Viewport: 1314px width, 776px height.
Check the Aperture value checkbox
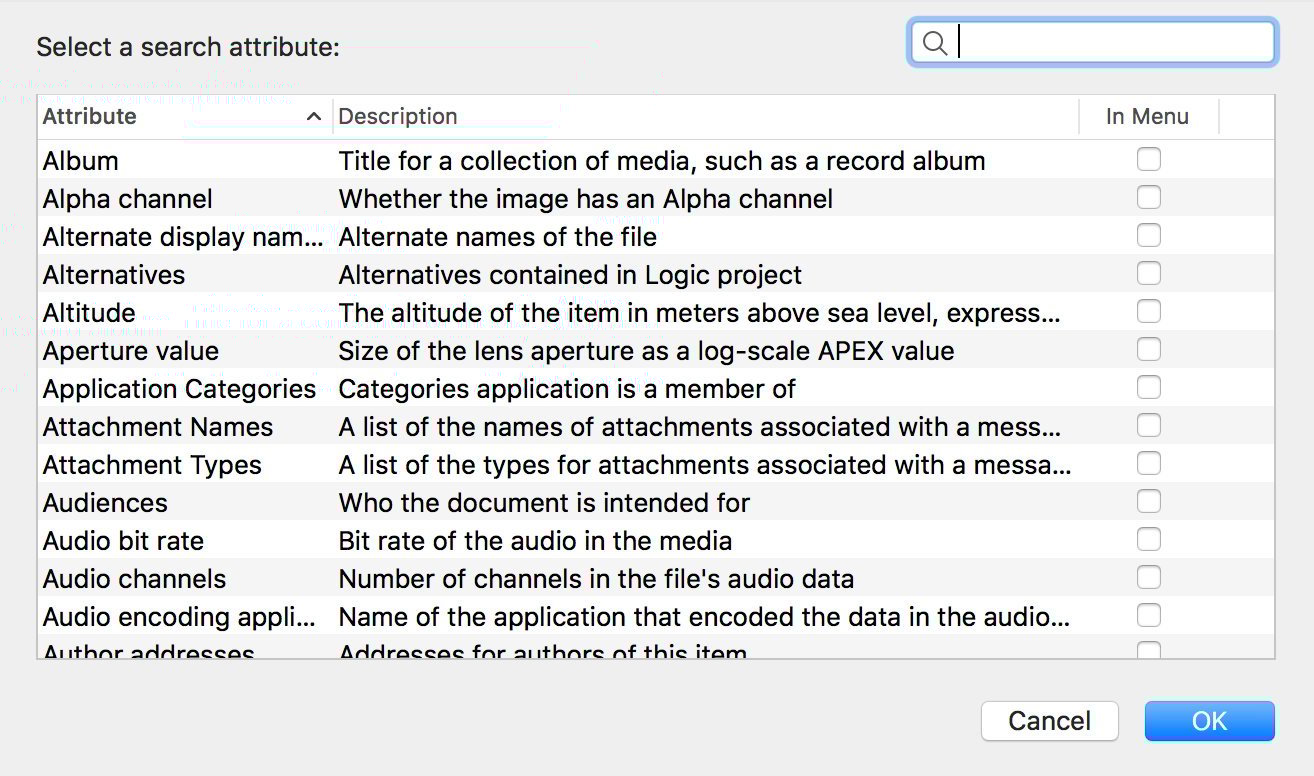point(1148,349)
